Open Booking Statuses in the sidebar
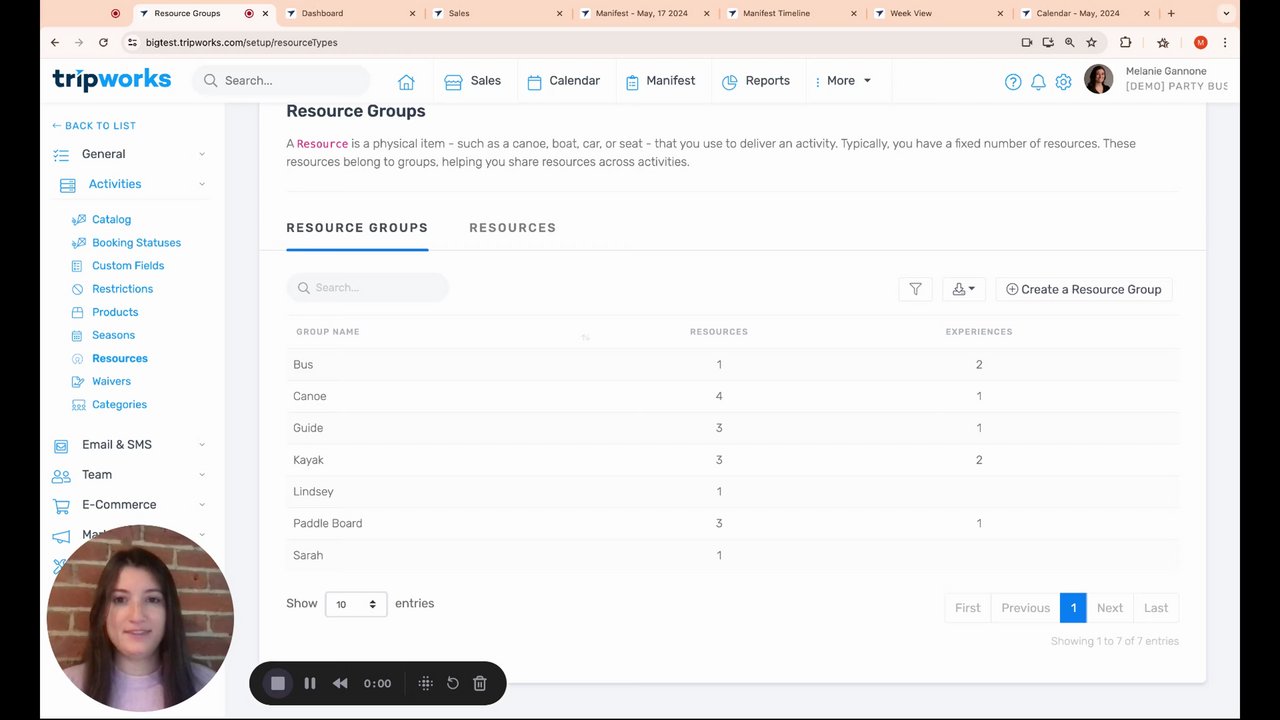The width and height of the screenshot is (1280, 720). 136,243
